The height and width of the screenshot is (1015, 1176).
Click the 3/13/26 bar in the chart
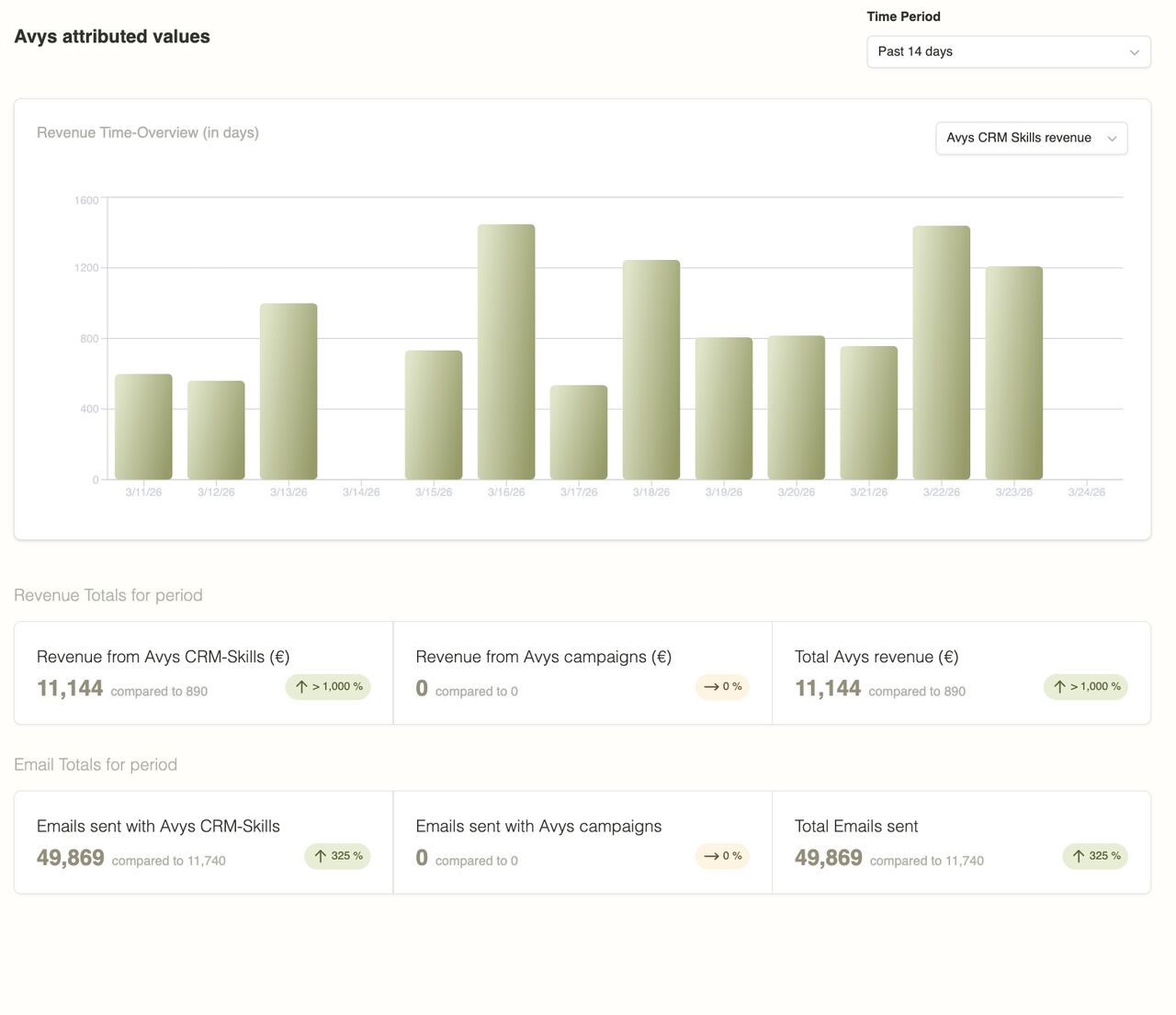coord(288,391)
